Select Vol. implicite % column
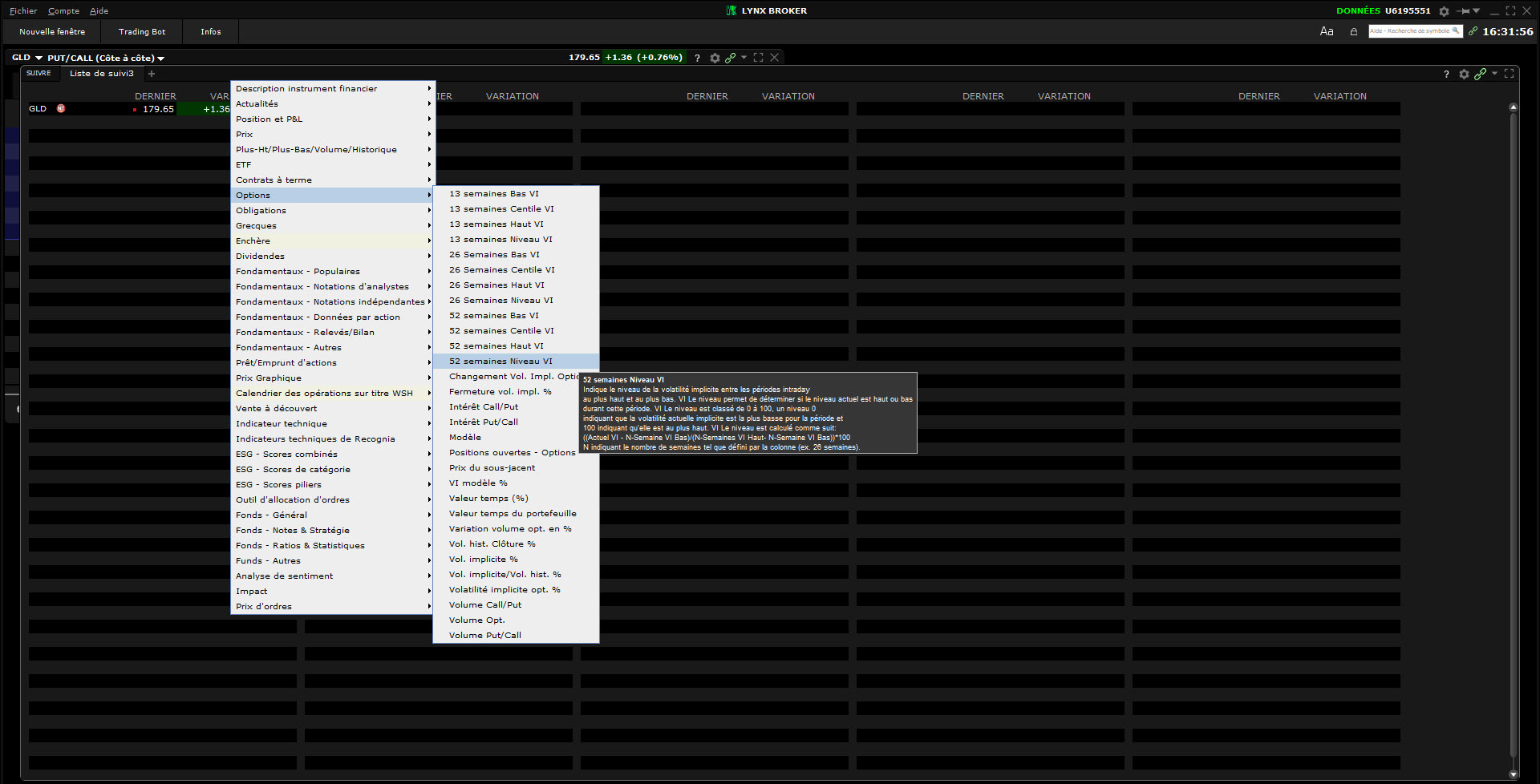 516,560
